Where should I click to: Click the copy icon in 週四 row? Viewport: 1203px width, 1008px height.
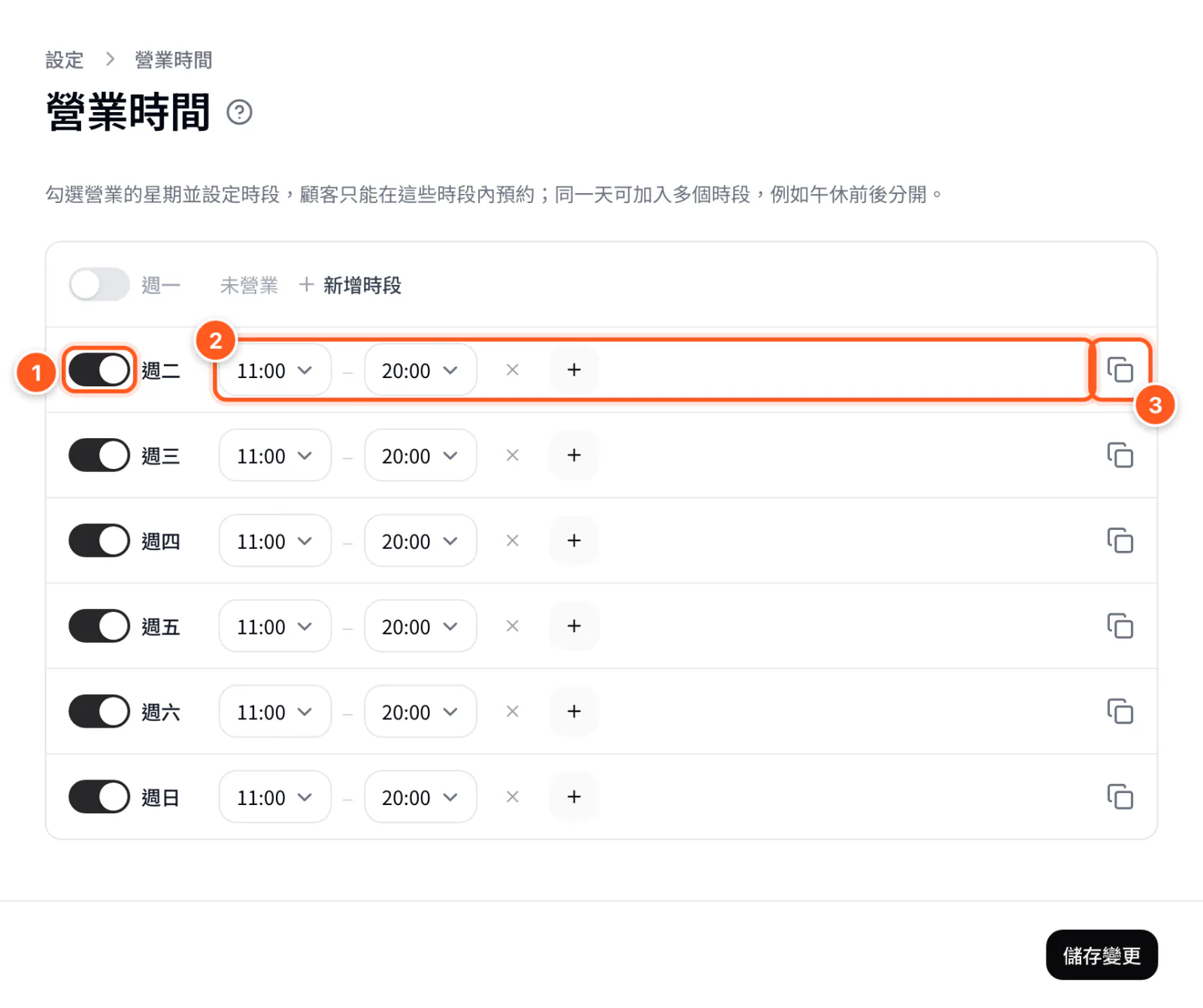[1120, 540]
